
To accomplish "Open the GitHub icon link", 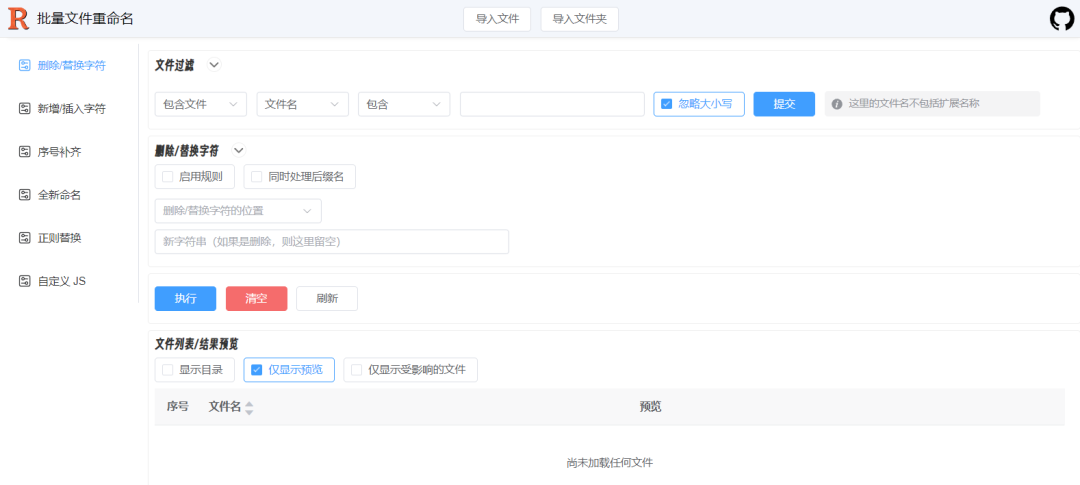I will click(x=1061, y=19).
